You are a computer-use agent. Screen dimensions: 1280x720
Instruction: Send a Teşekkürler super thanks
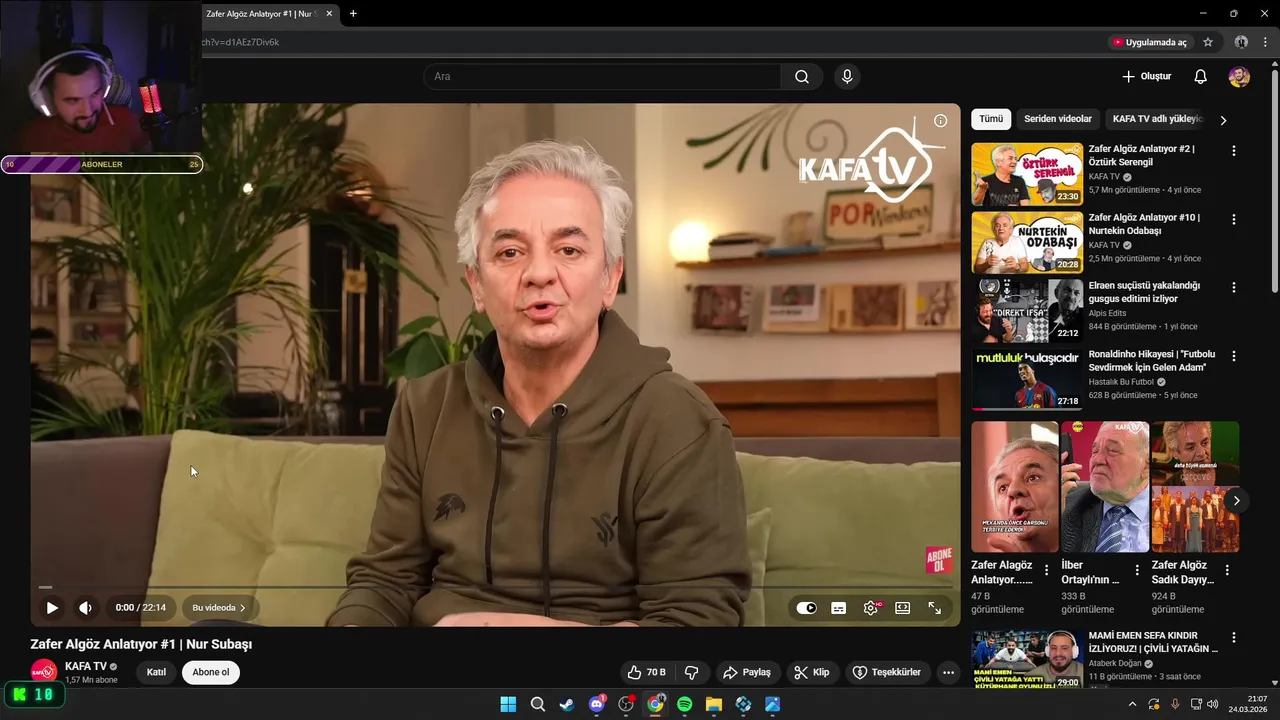(886, 673)
